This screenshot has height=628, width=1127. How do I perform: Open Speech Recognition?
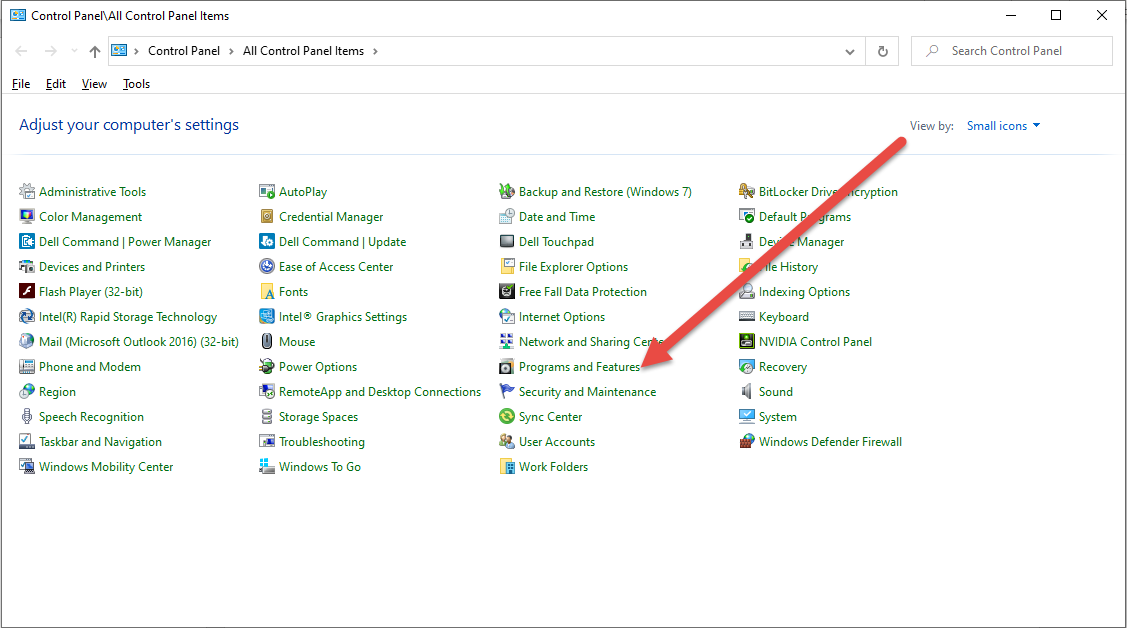click(x=88, y=416)
